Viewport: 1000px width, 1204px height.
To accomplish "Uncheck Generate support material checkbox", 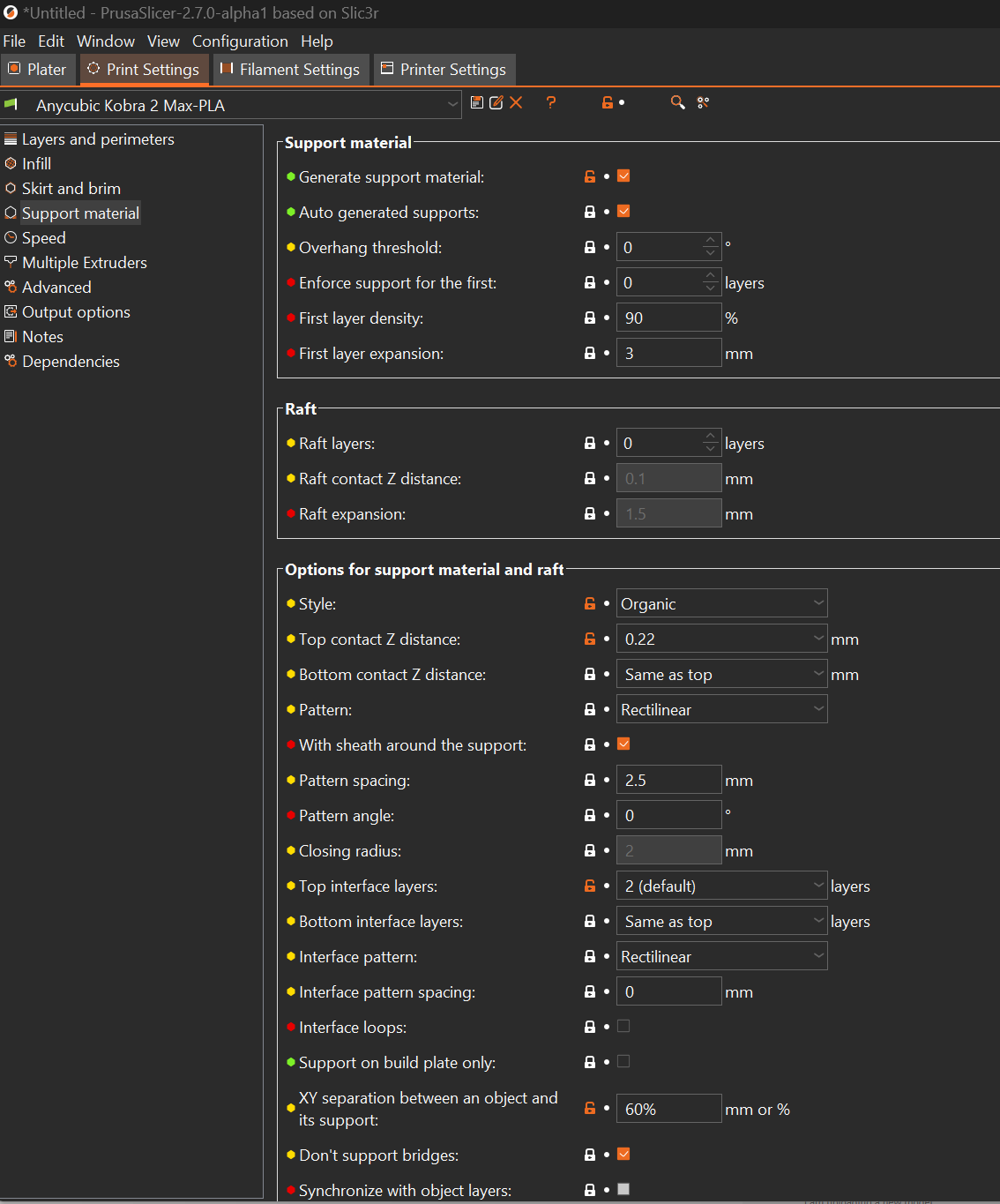I will pos(623,176).
